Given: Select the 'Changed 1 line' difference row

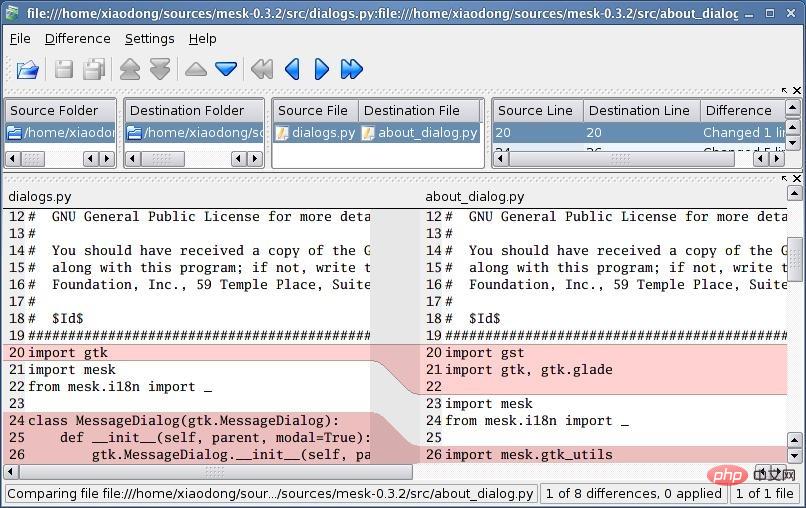Looking at the screenshot, I should pyautogui.click(x=639, y=133).
